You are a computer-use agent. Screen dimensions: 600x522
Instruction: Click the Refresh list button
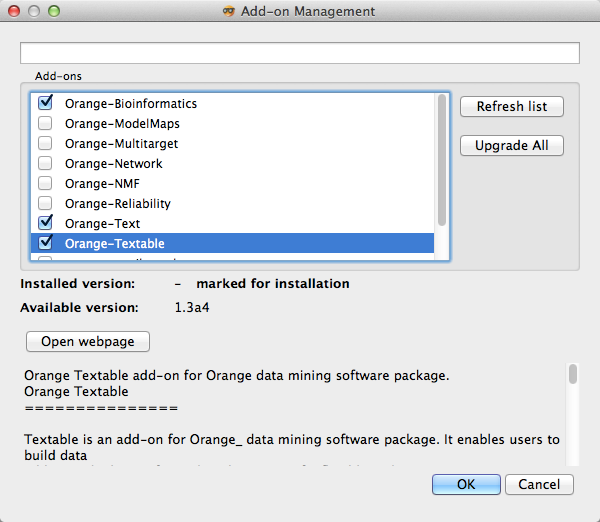pos(512,106)
